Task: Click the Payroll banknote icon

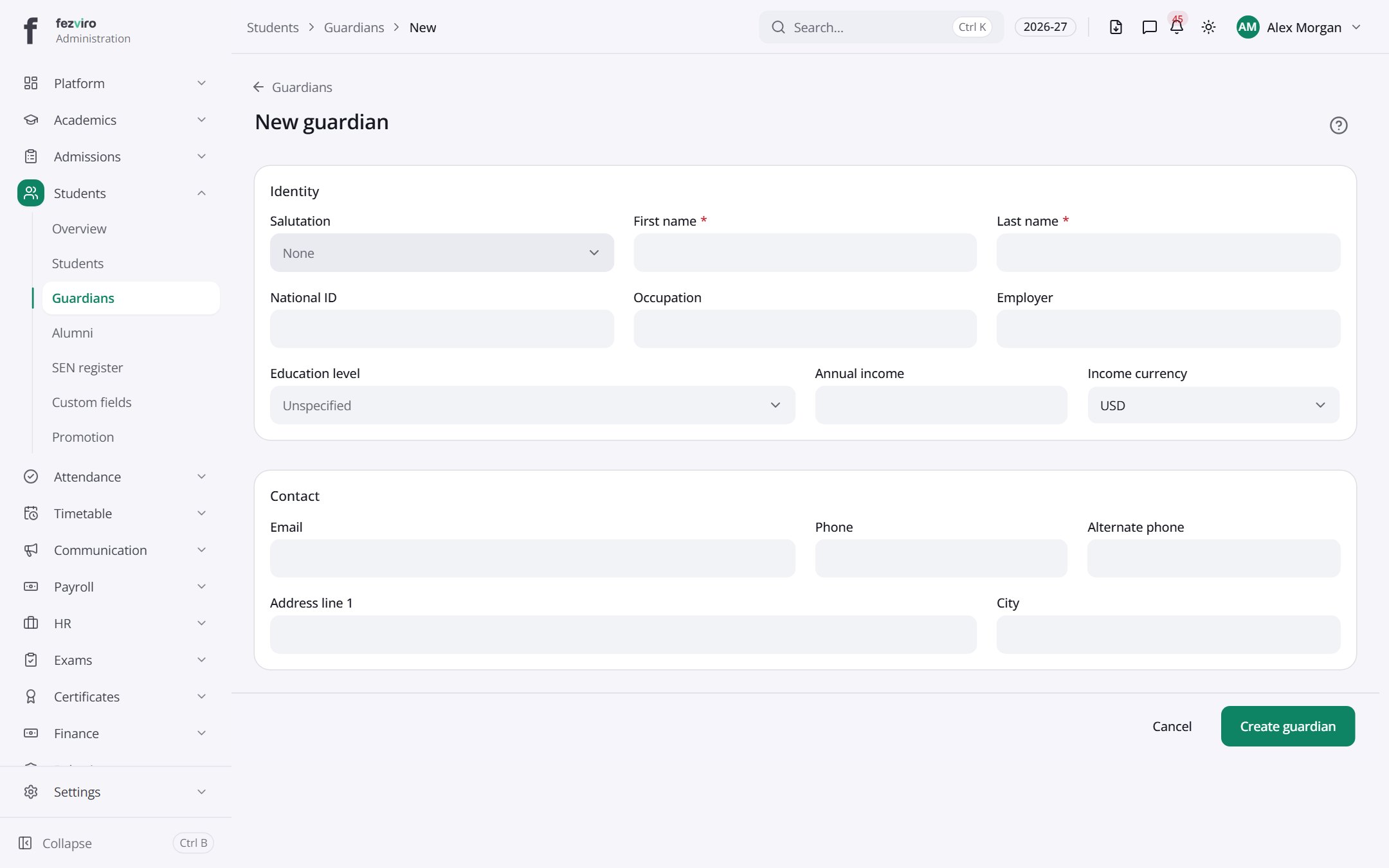Action: click(31, 586)
